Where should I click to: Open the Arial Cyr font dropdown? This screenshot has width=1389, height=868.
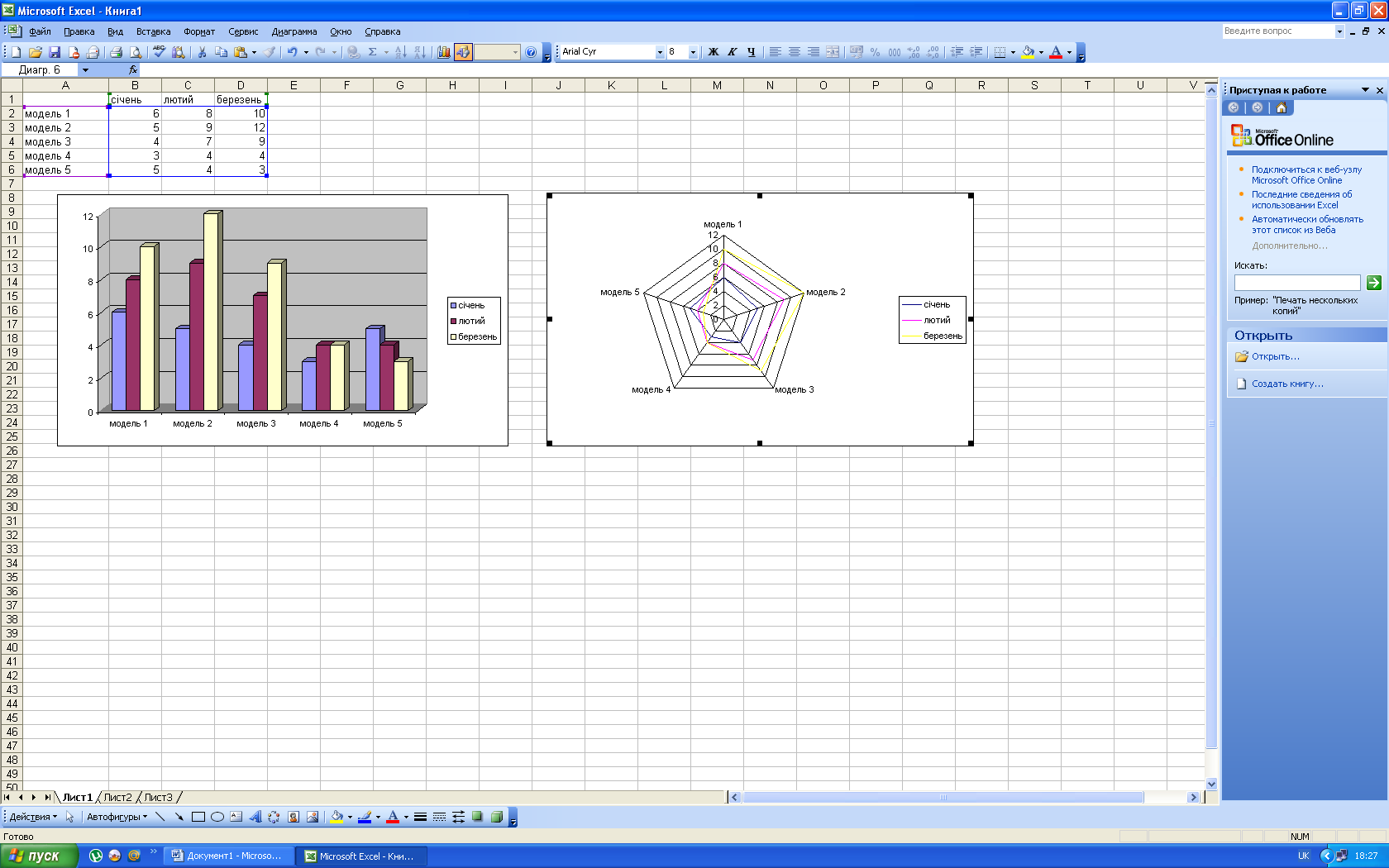tap(660, 52)
